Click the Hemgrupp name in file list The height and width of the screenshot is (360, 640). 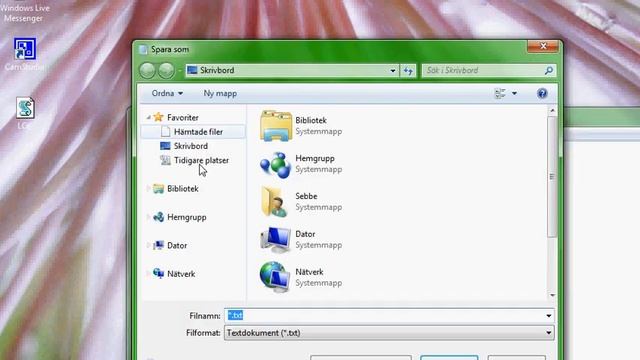(x=315, y=158)
